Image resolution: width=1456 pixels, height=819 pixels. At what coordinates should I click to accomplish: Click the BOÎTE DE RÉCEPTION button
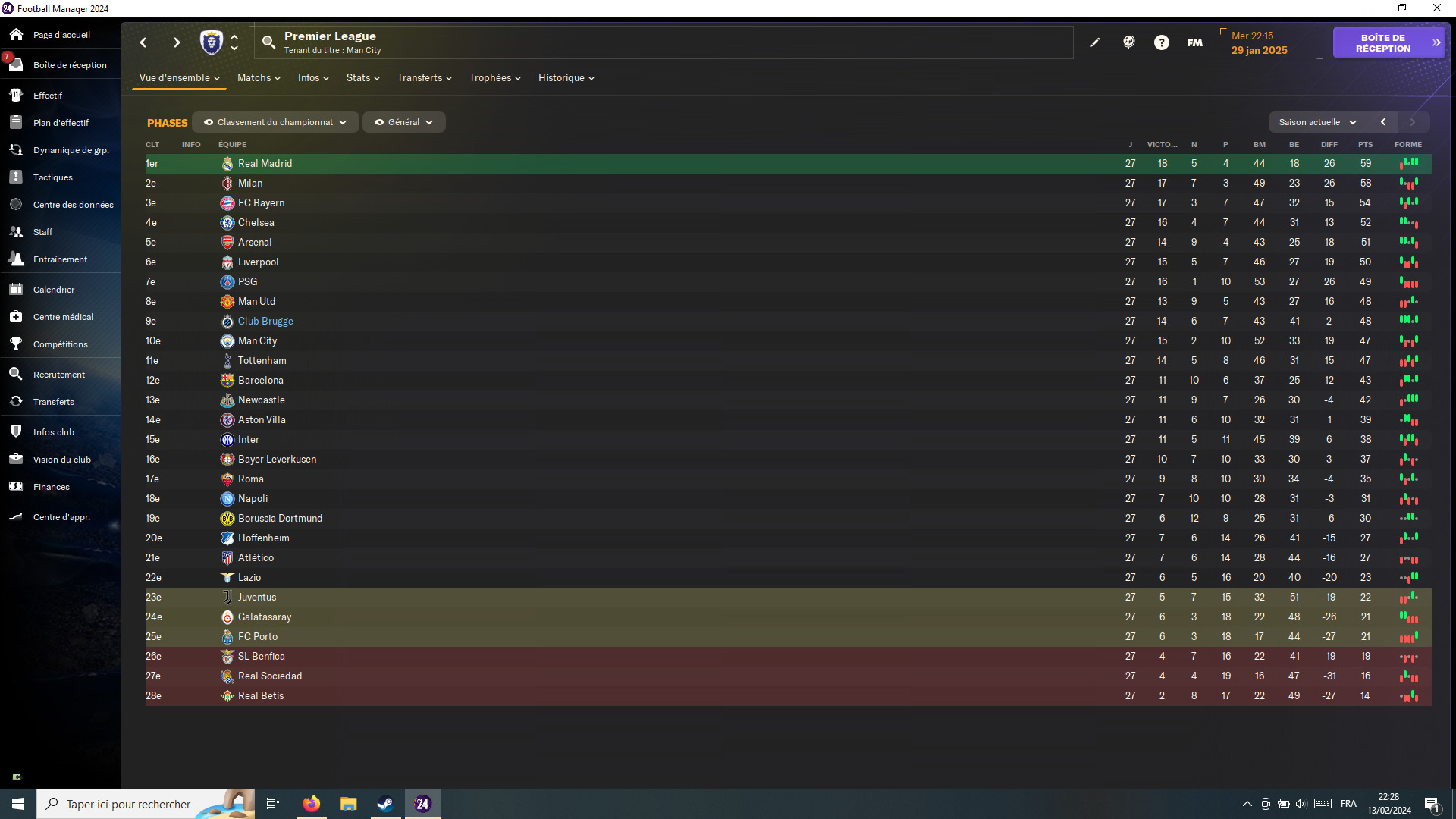click(x=1389, y=43)
